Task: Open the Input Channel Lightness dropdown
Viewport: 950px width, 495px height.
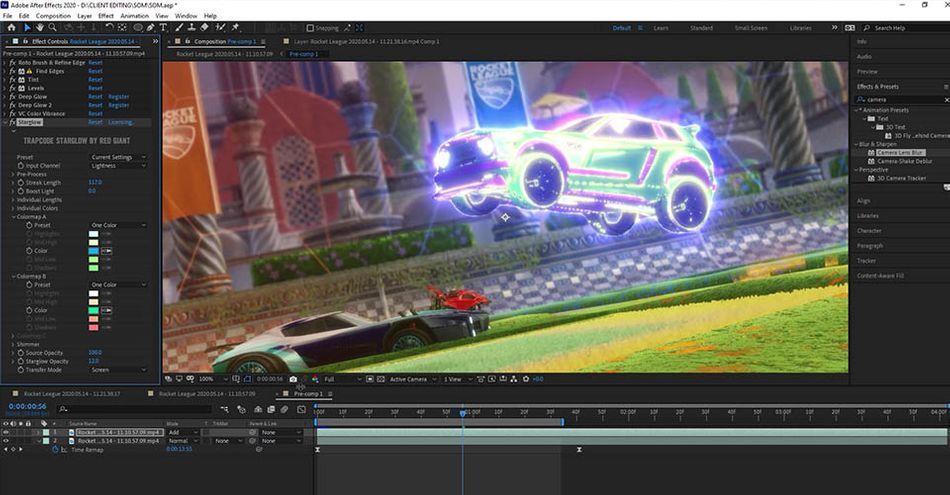Action: (x=119, y=165)
